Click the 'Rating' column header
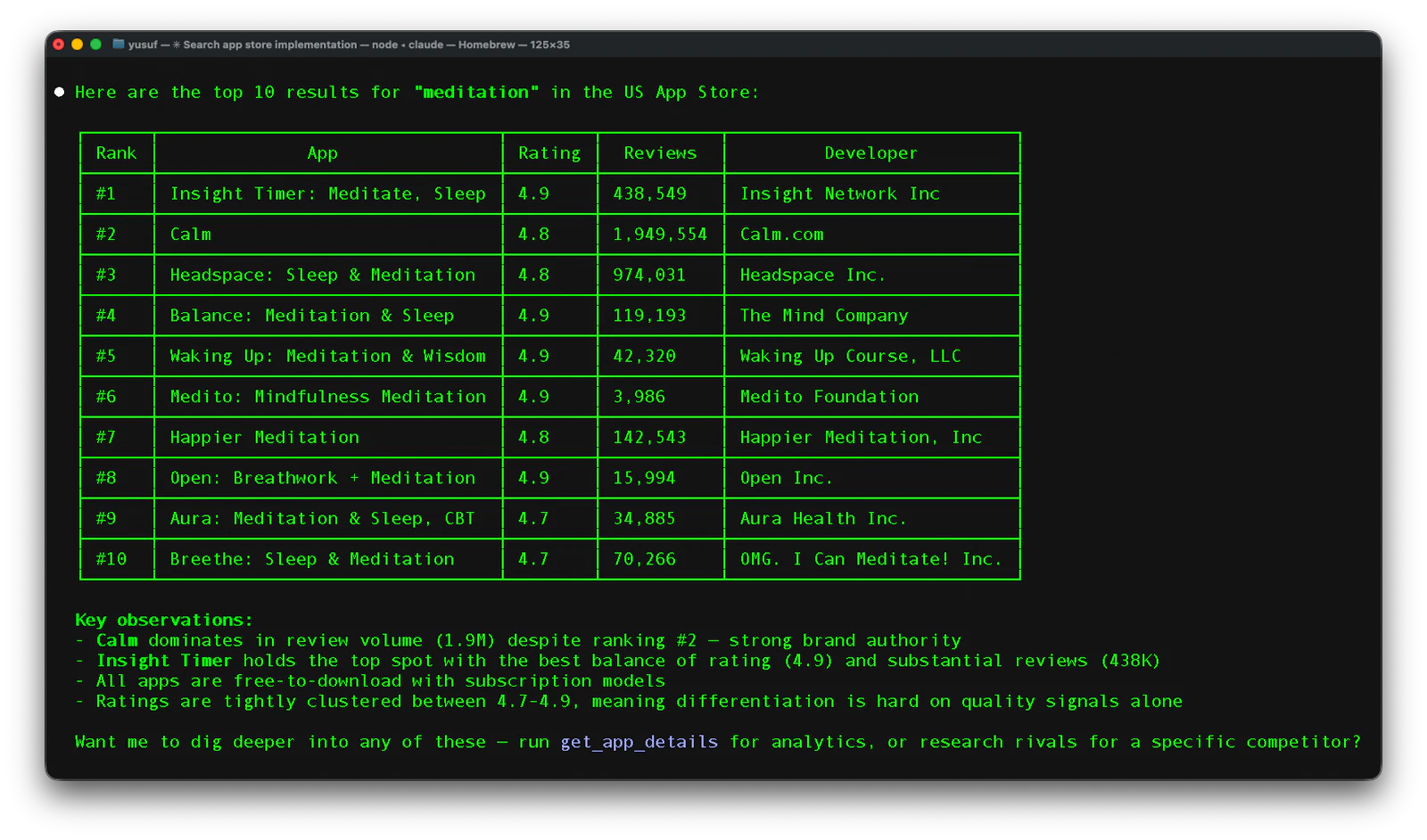Image resolution: width=1427 pixels, height=840 pixels. pos(549,153)
